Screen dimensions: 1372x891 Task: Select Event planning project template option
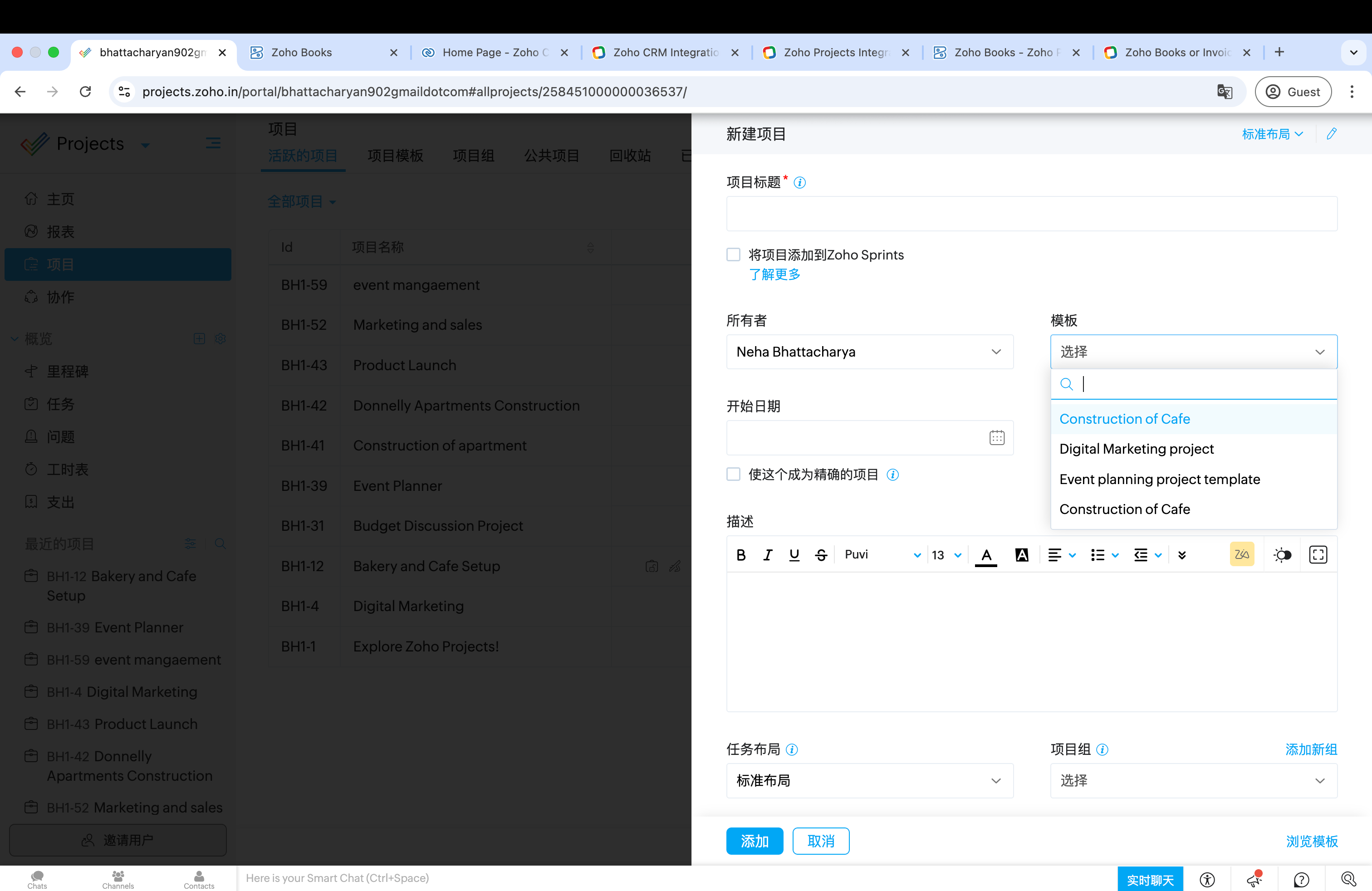click(x=1159, y=480)
